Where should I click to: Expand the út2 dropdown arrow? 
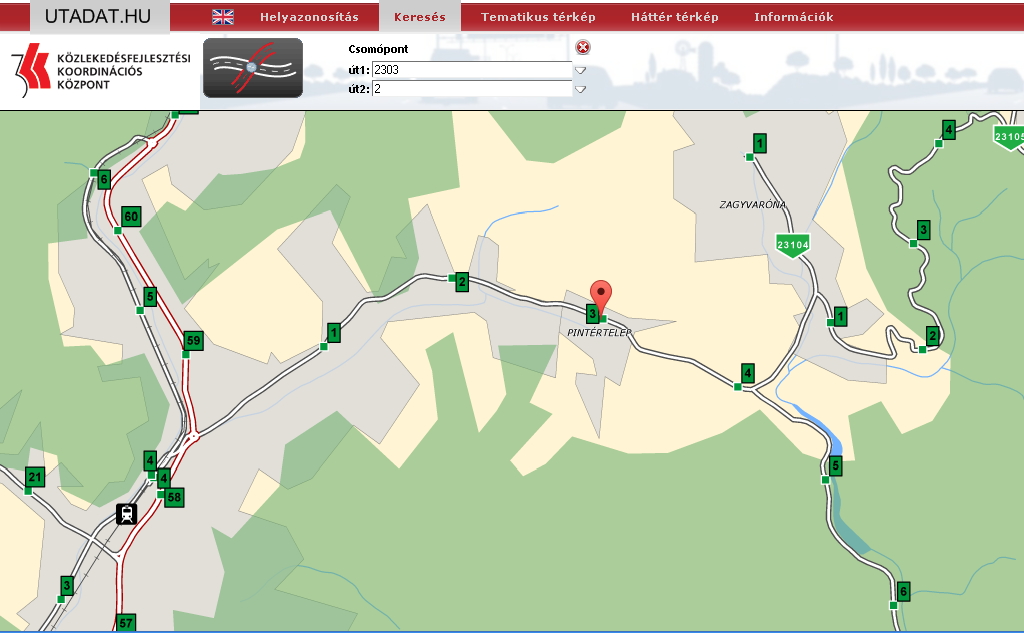click(580, 89)
